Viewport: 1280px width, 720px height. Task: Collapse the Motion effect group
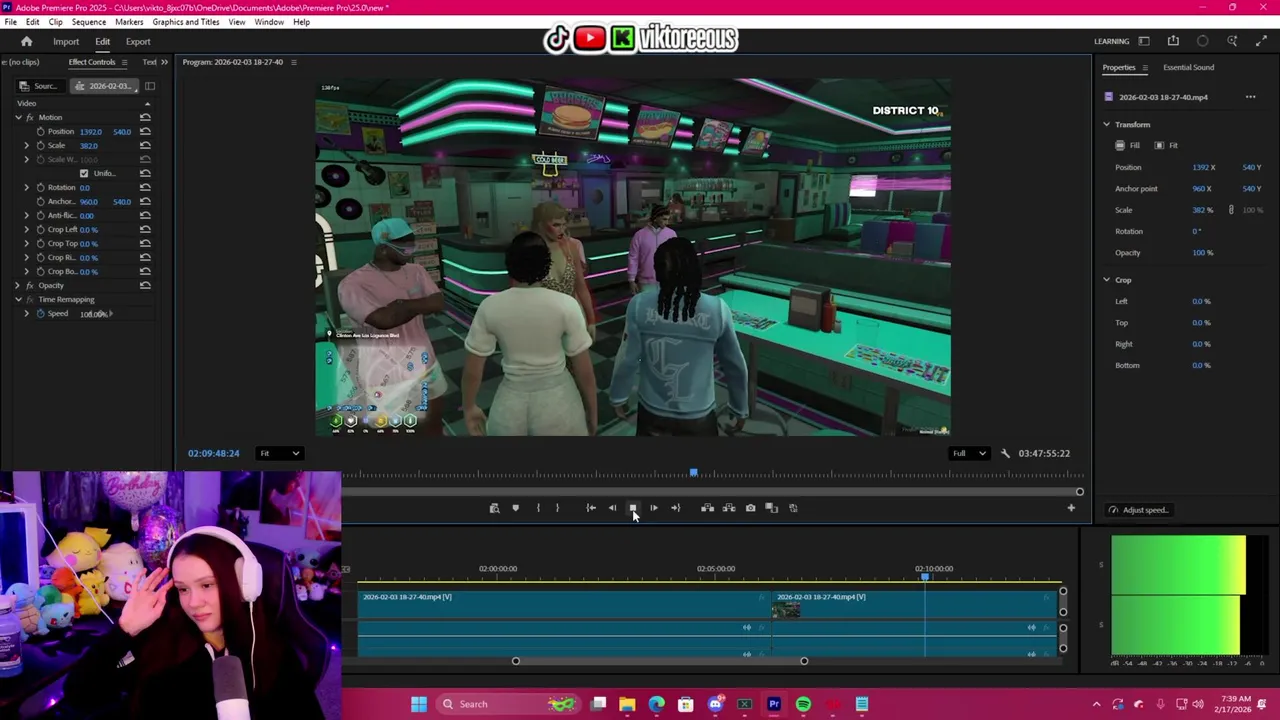[17, 117]
